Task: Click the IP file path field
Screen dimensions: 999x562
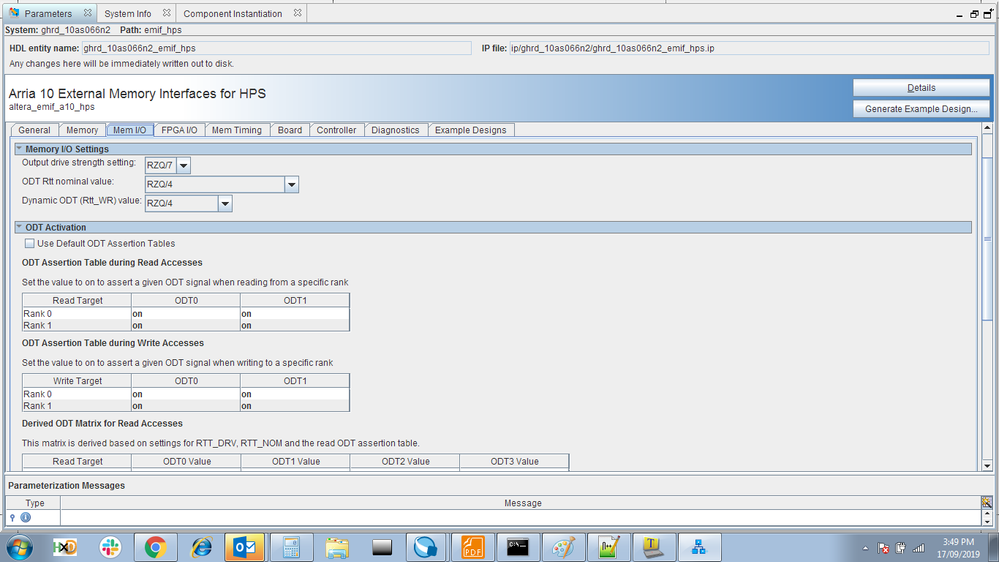Action: pyautogui.click(x=749, y=48)
